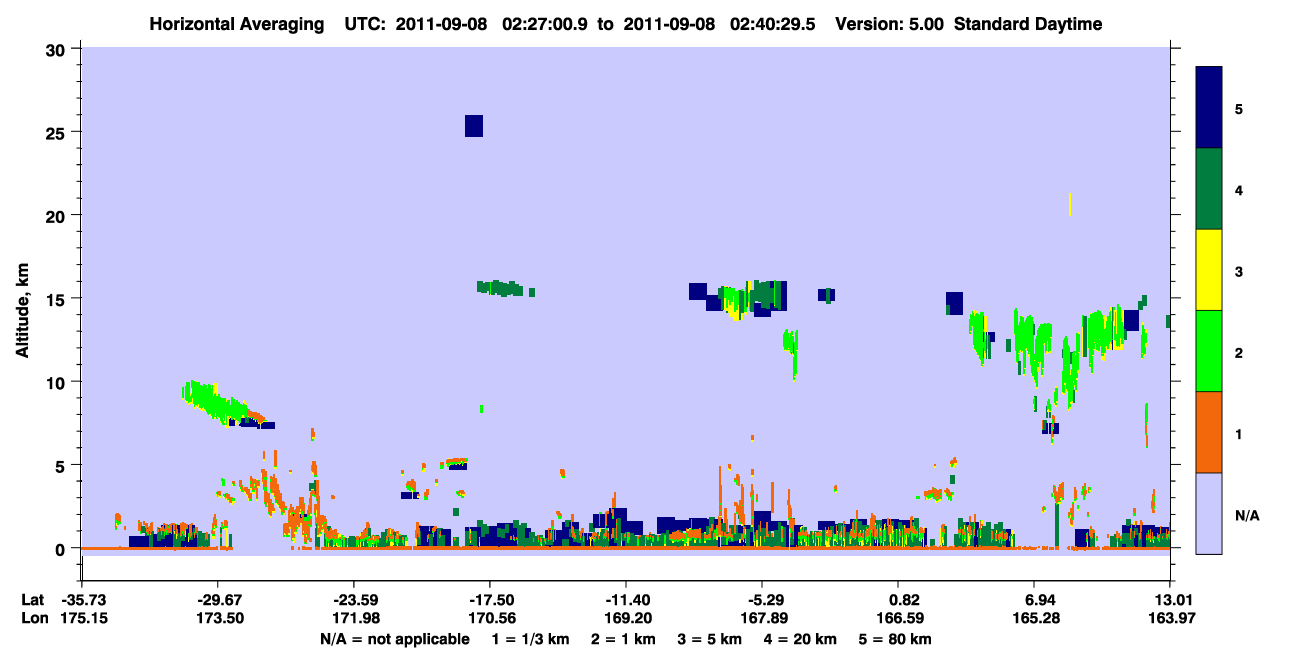The image size is (1300, 667).
Task: Click the latitude value '-17.50'
Action: point(490,600)
